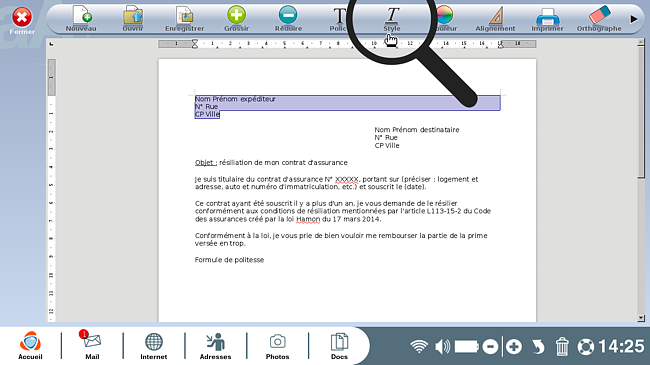The height and width of the screenshot is (365, 650).
Task: Open the Mail application
Action: click(x=92, y=345)
